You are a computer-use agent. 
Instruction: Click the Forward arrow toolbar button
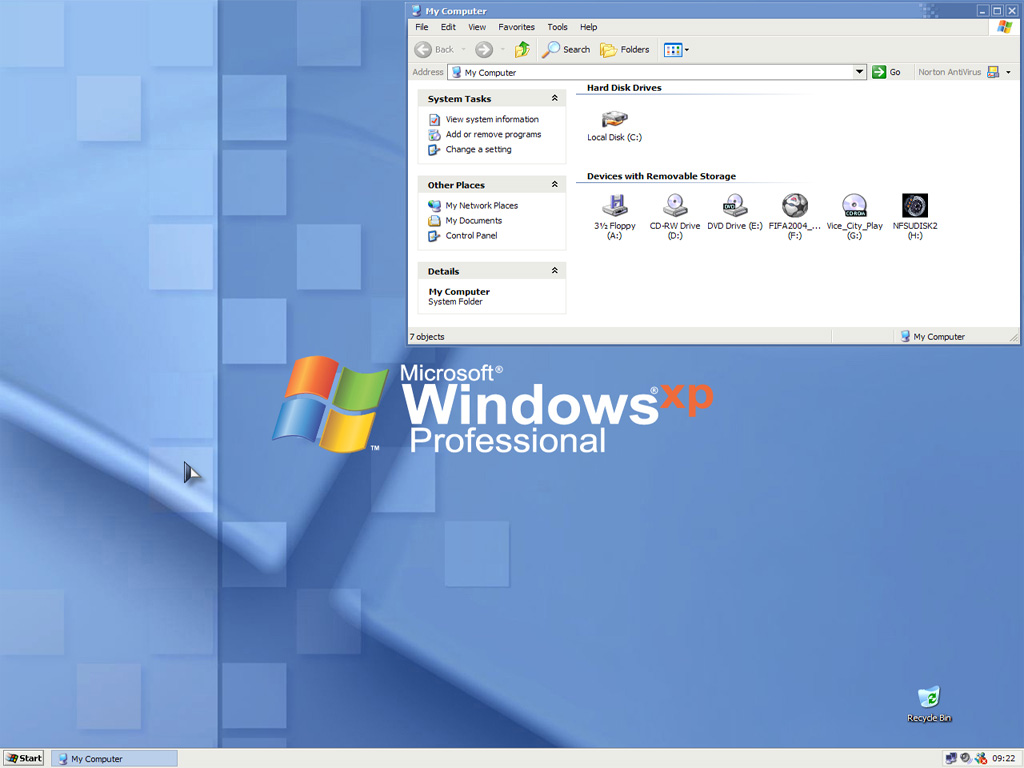(x=484, y=50)
